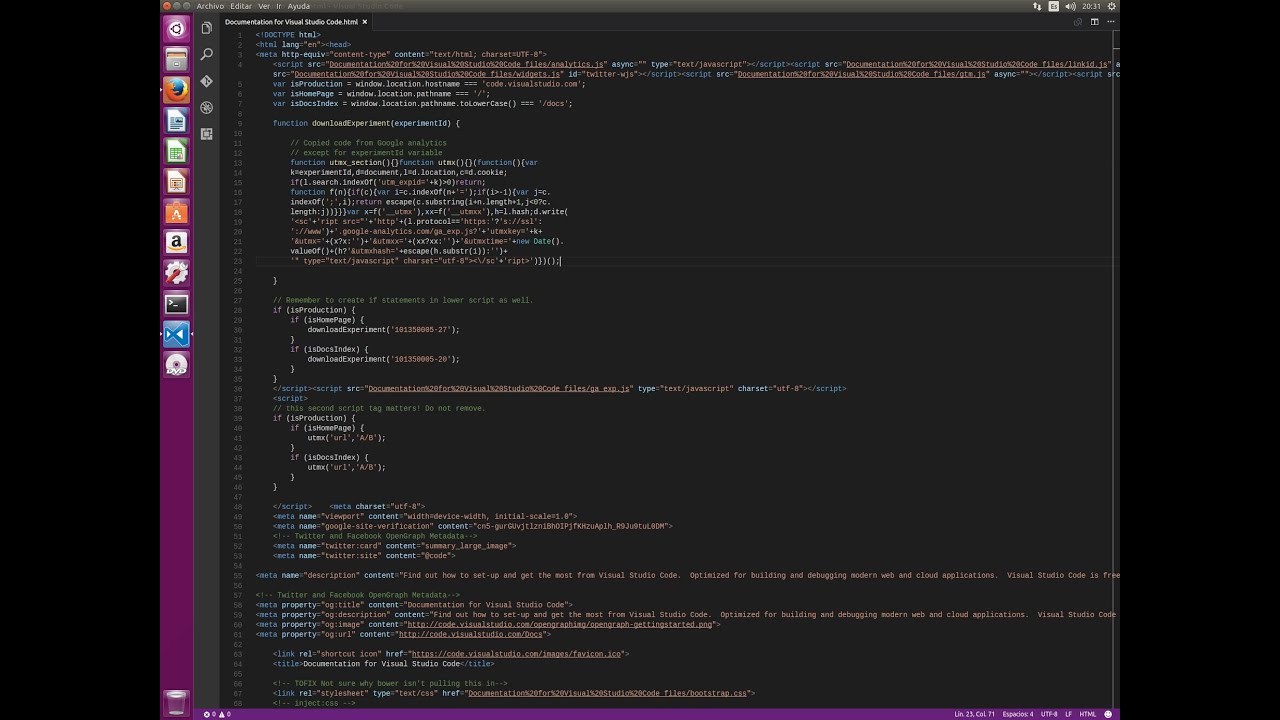1280x720 pixels.
Task: Open the Explorer view in activity bar
Action: click(207, 28)
